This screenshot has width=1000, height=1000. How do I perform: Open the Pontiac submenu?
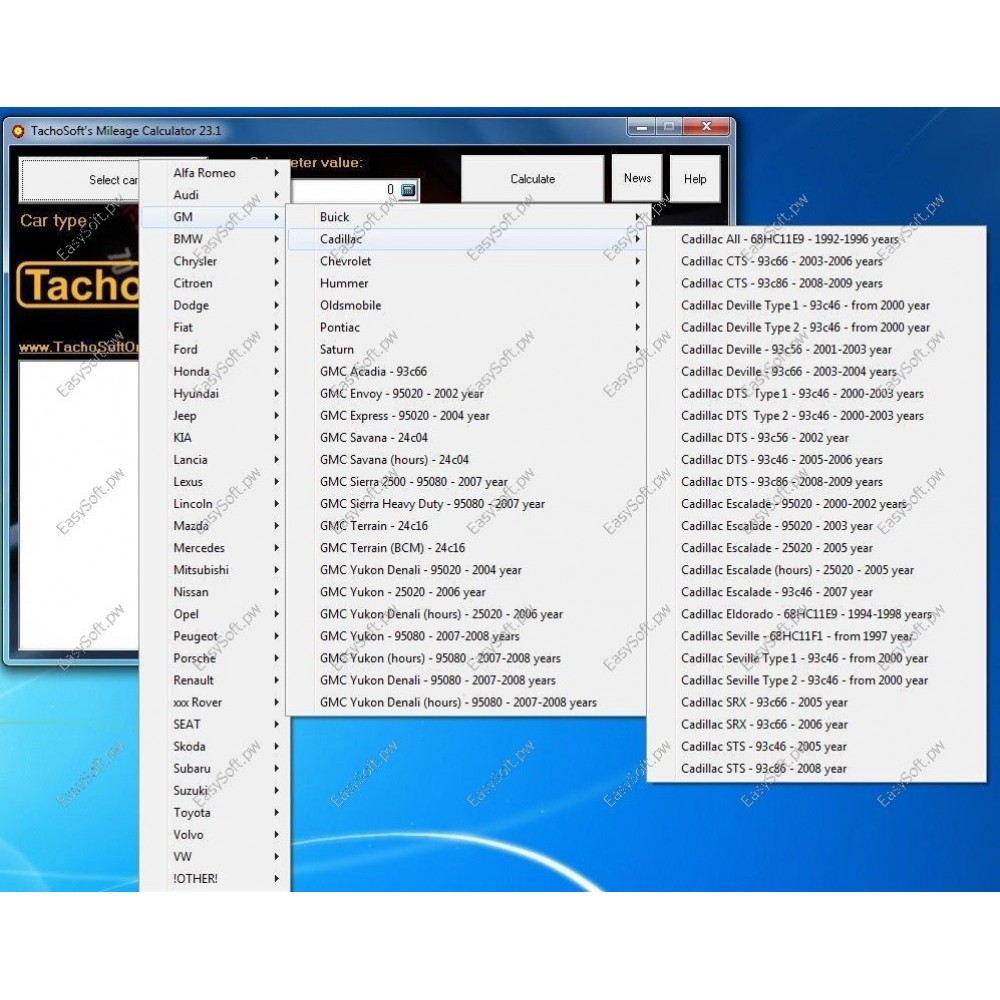point(466,327)
